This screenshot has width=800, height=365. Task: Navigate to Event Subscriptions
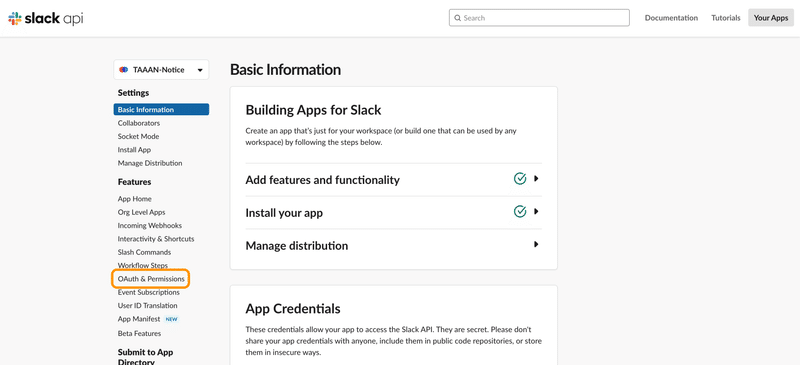(148, 293)
